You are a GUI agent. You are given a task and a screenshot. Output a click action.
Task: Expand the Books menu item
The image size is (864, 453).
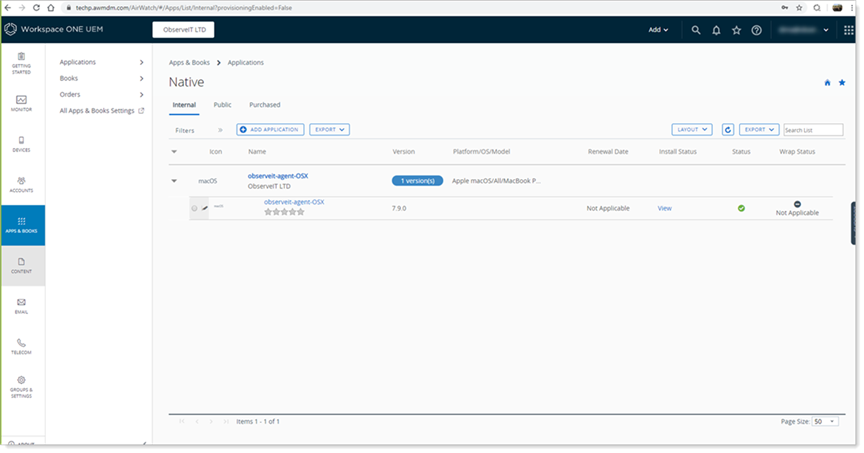coord(101,78)
